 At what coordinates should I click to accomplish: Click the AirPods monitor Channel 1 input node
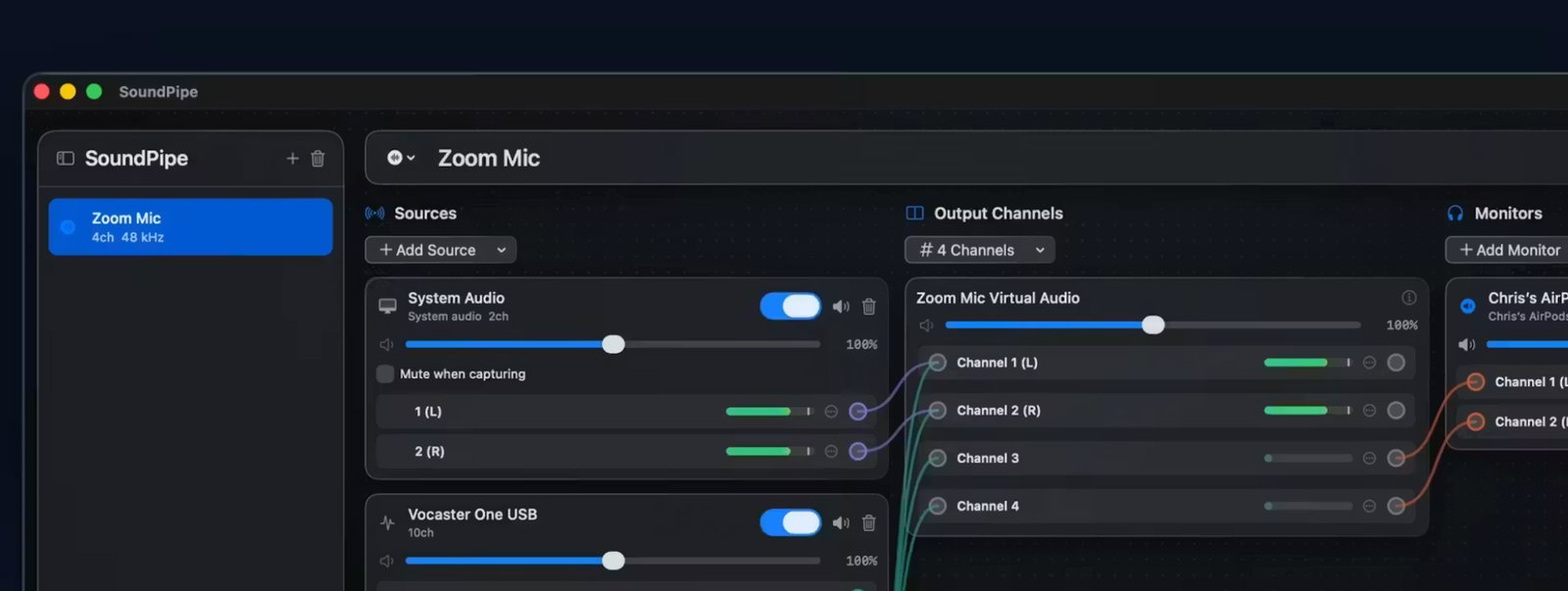[x=1475, y=382]
